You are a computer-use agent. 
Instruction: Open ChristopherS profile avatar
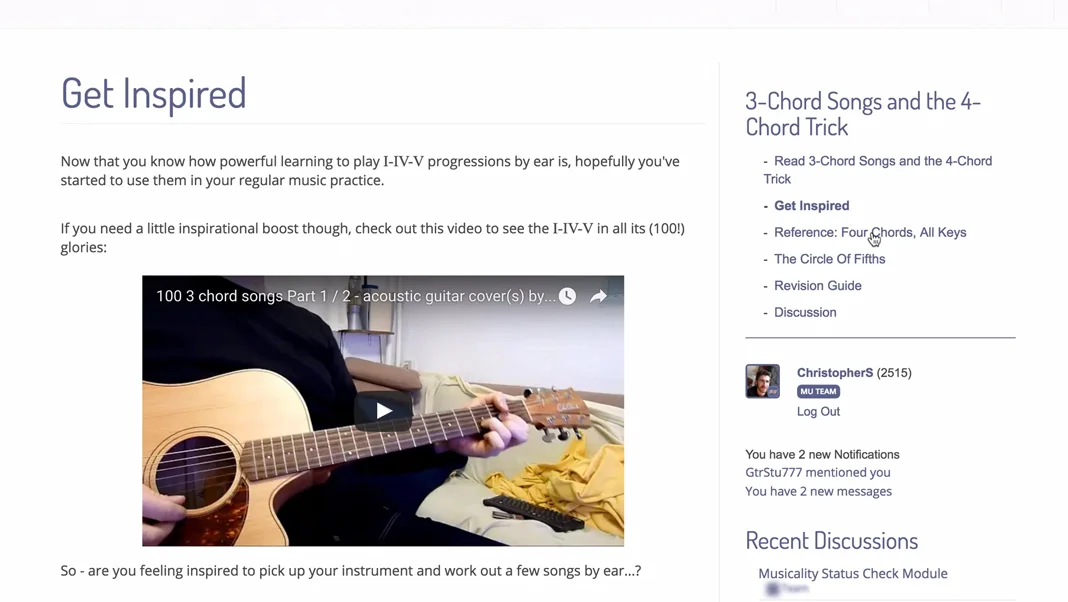click(x=762, y=381)
